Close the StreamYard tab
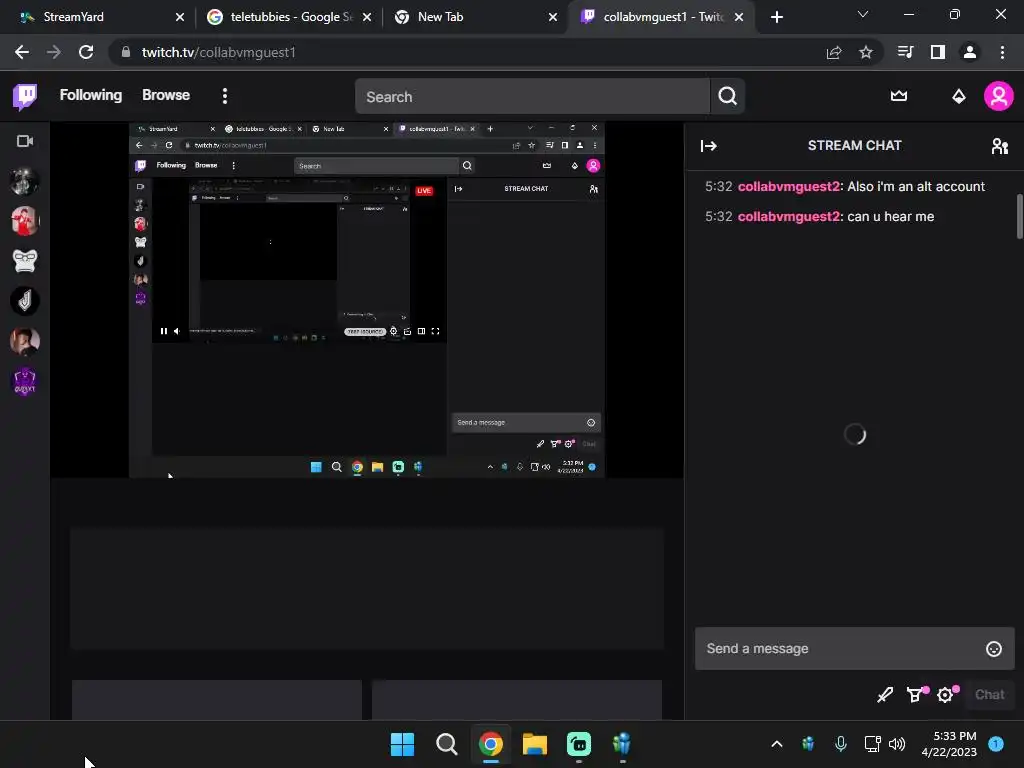The height and width of the screenshot is (768, 1024). pos(180,17)
